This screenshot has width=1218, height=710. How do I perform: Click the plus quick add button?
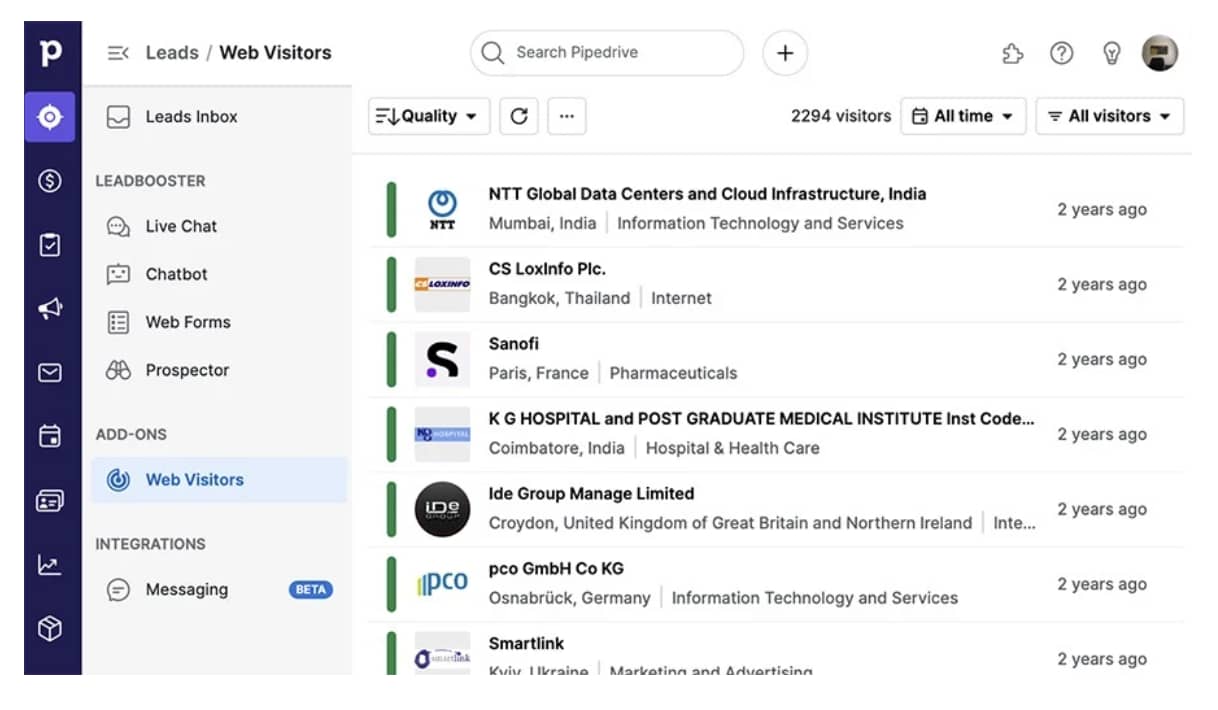click(785, 53)
